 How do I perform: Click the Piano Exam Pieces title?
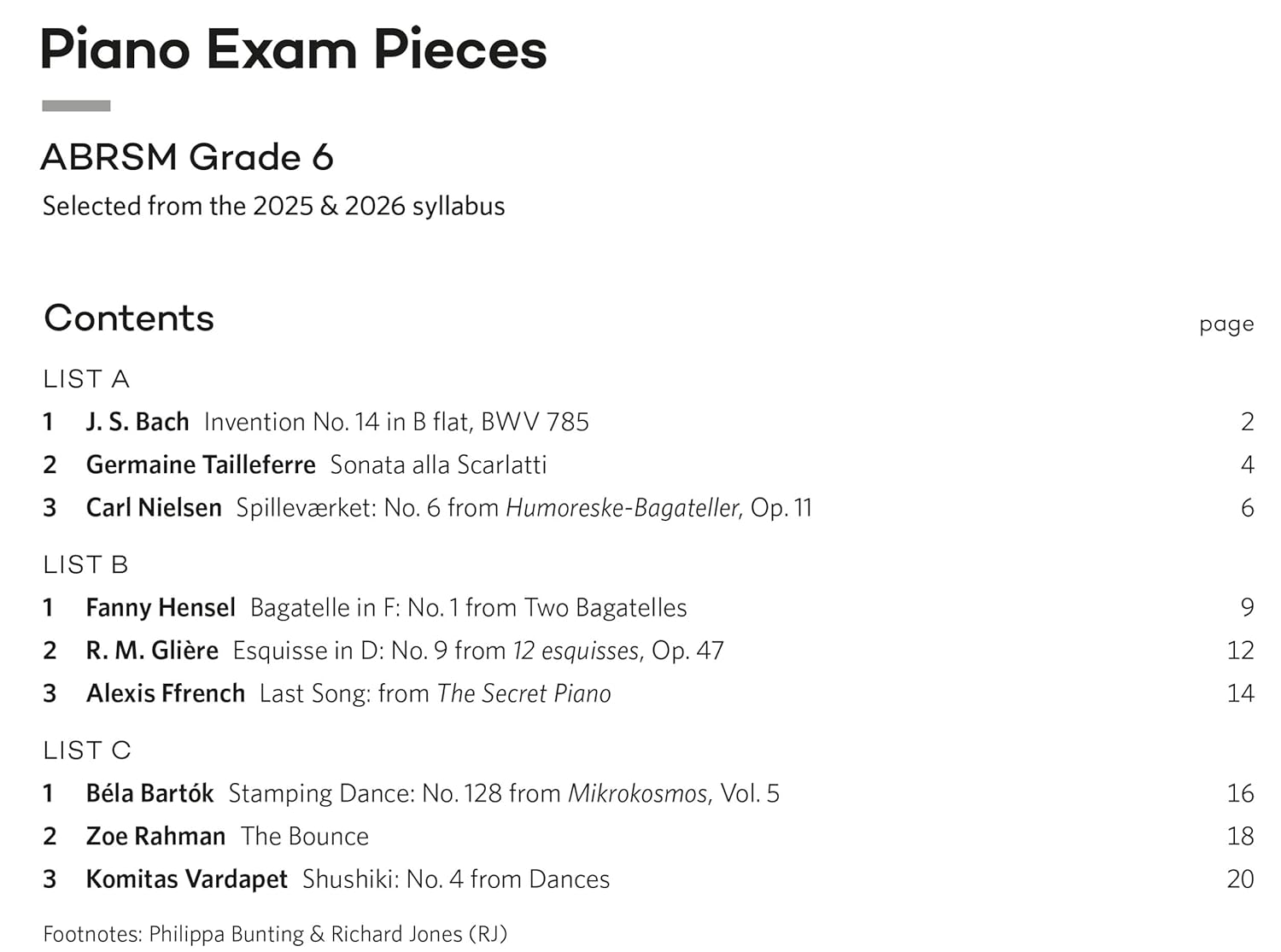293,50
